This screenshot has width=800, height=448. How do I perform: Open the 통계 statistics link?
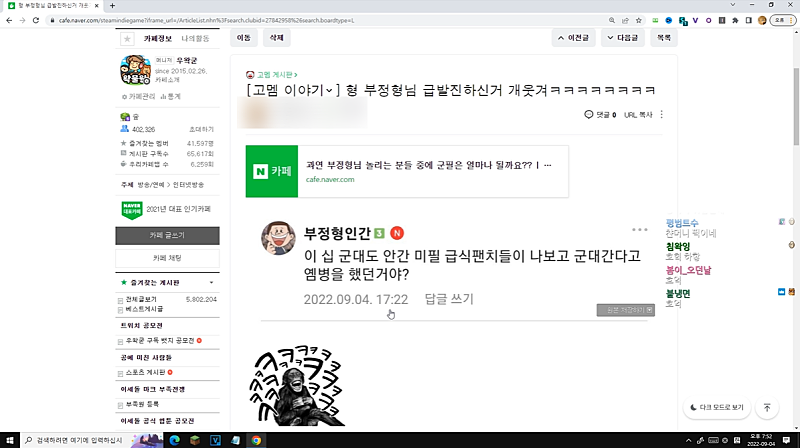pyautogui.click(x=170, y=96)
